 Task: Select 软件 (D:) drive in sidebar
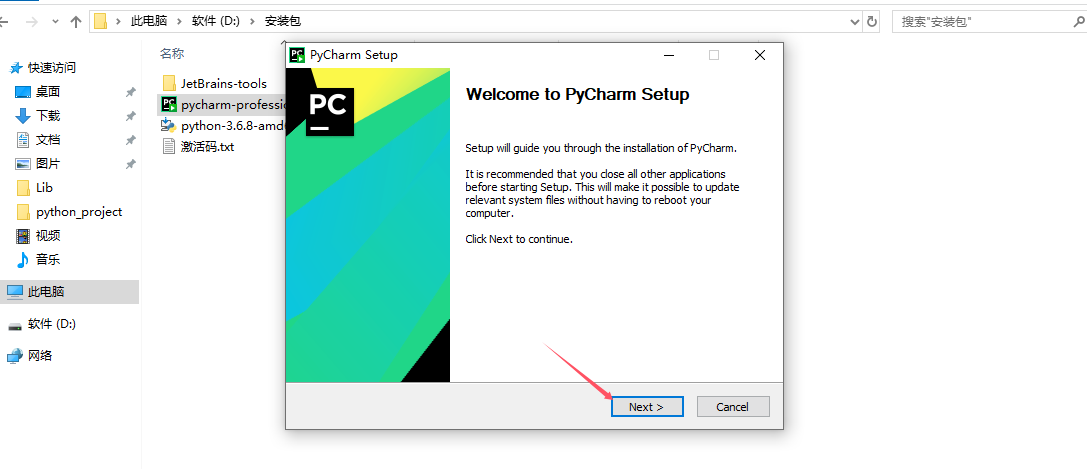coord(51,324)
